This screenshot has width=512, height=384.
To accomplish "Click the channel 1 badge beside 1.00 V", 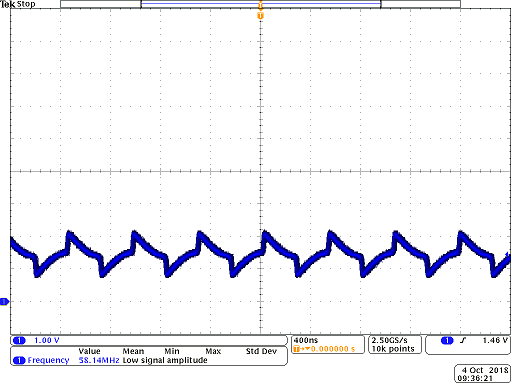I will pyautogui.click(x=19, y=340).
